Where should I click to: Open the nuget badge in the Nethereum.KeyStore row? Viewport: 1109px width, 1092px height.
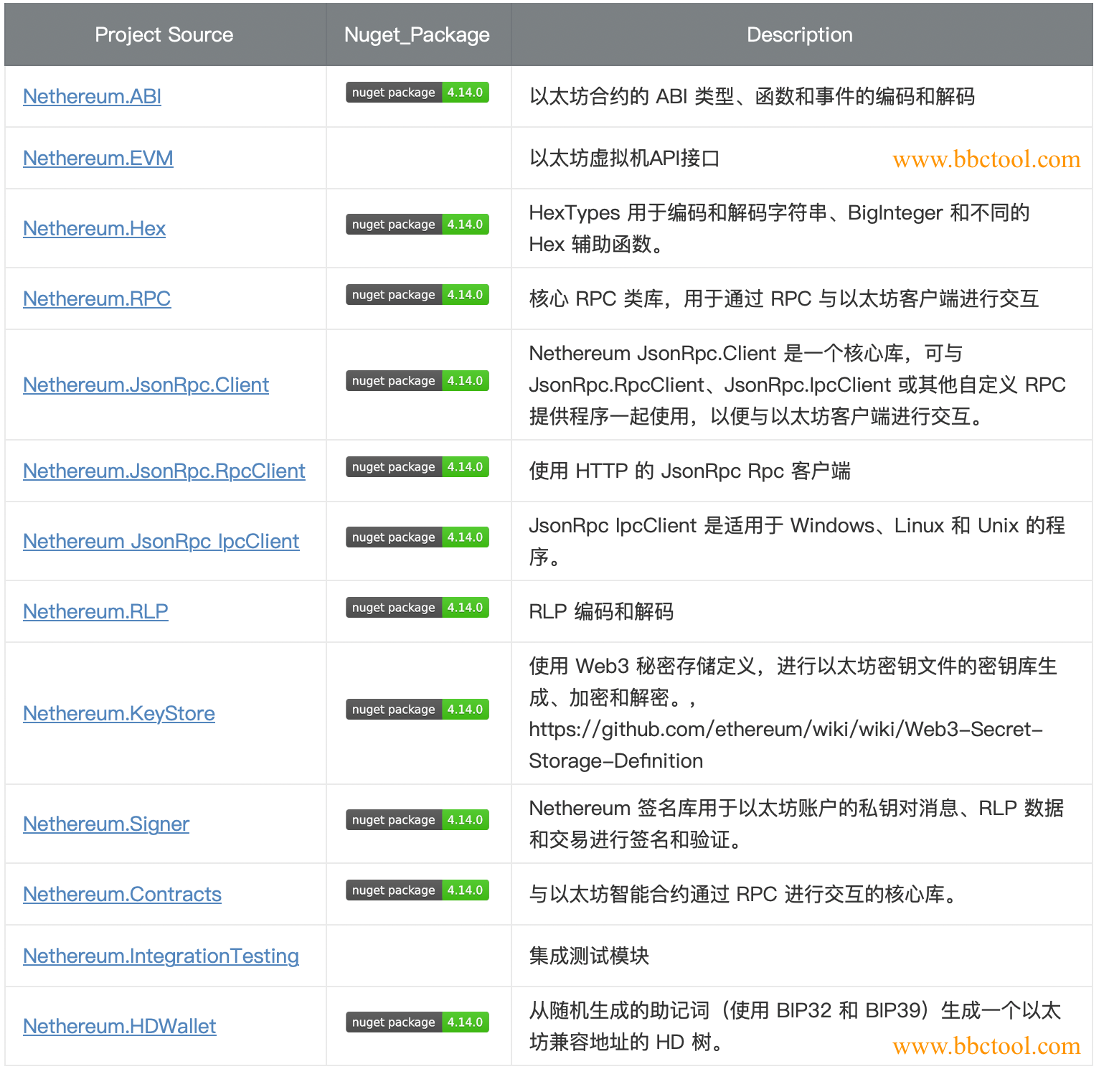click(x=417, y=710)
